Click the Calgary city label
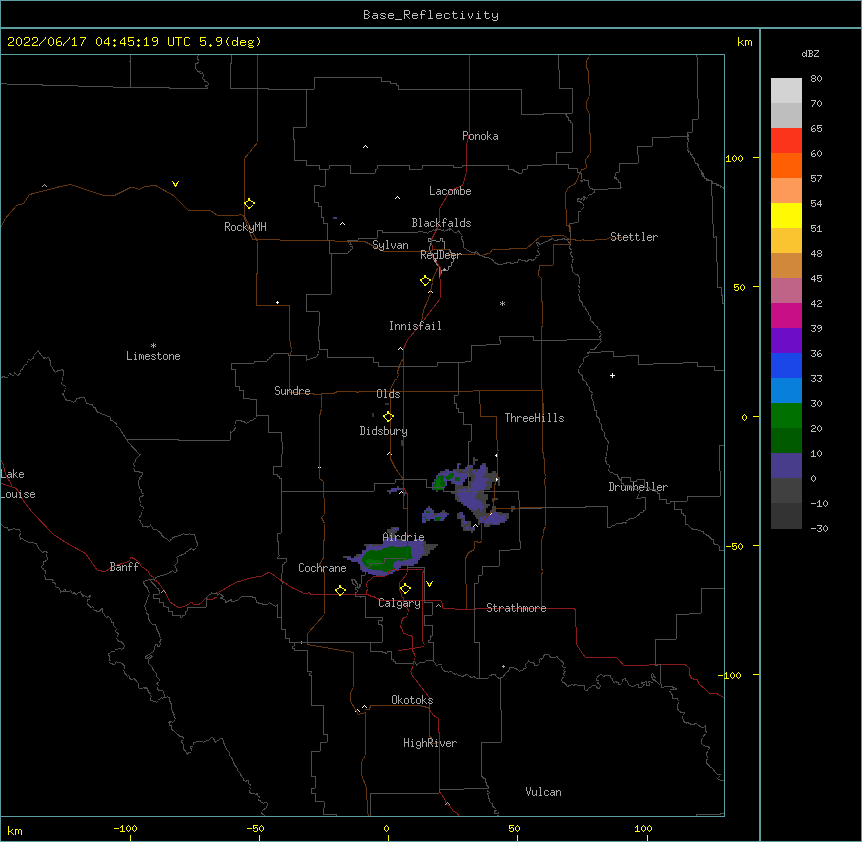This screenshot has width=862, height=842. [399, 603]
